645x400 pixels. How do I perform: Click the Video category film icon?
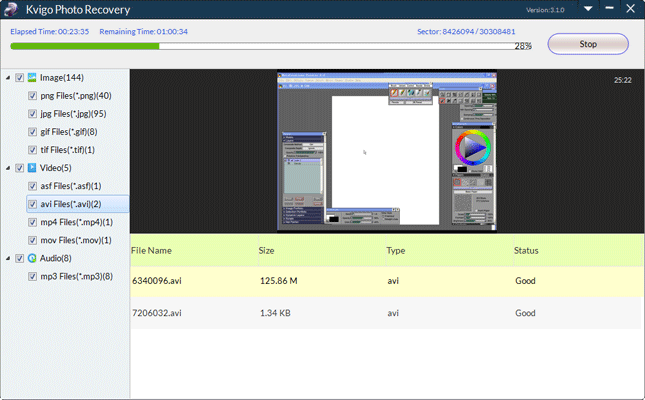click(32, 167)
